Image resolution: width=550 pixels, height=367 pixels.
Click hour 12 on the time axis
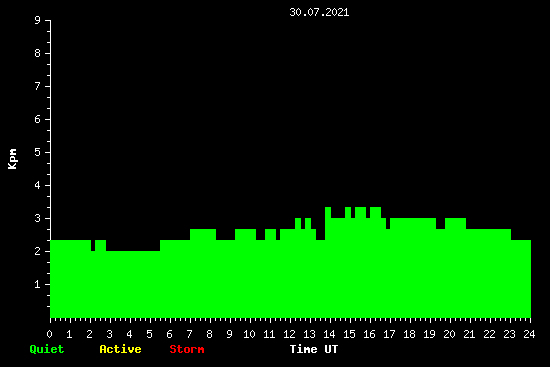289,334
